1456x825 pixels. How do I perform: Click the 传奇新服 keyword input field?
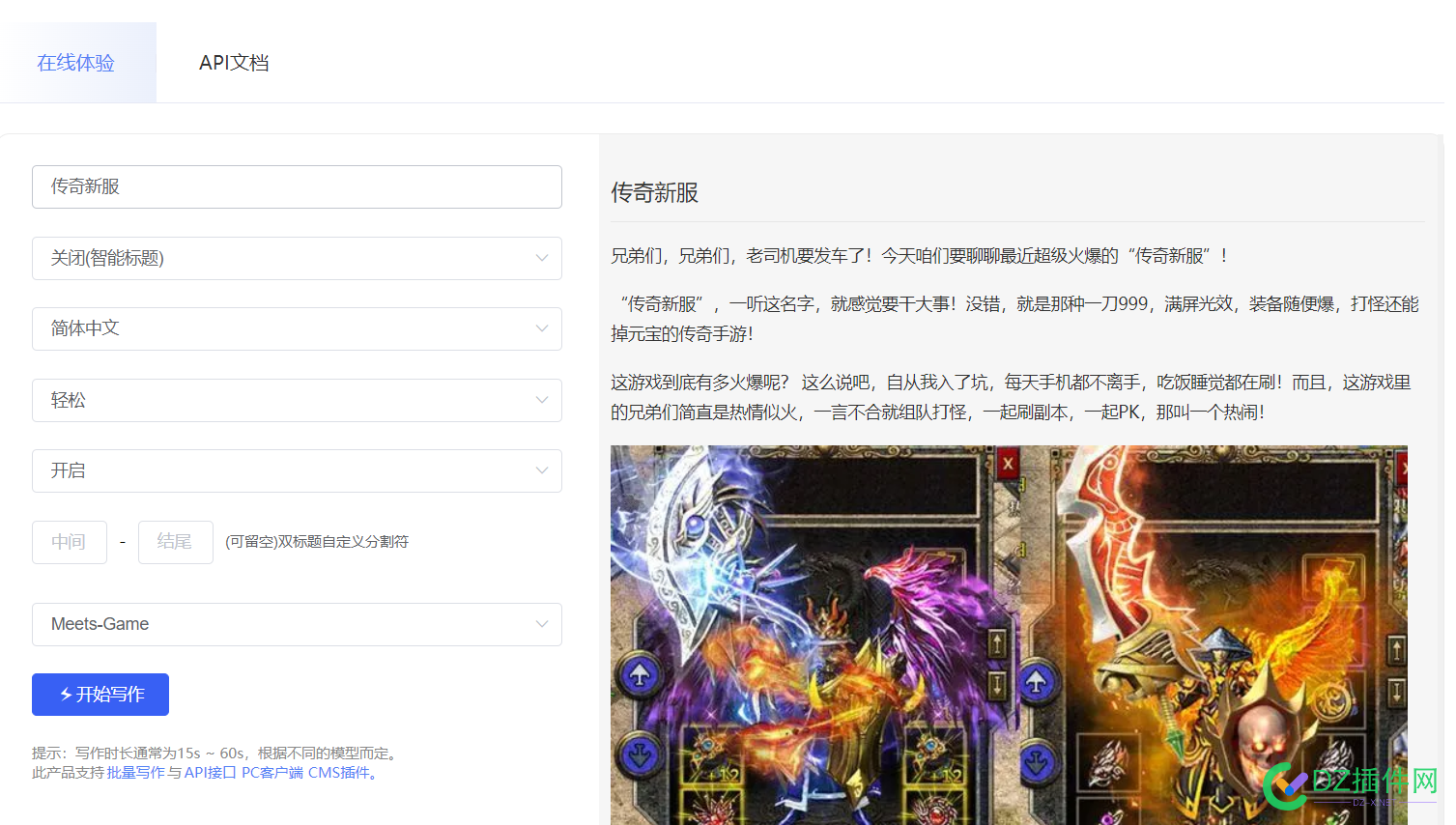pos(297,186)
